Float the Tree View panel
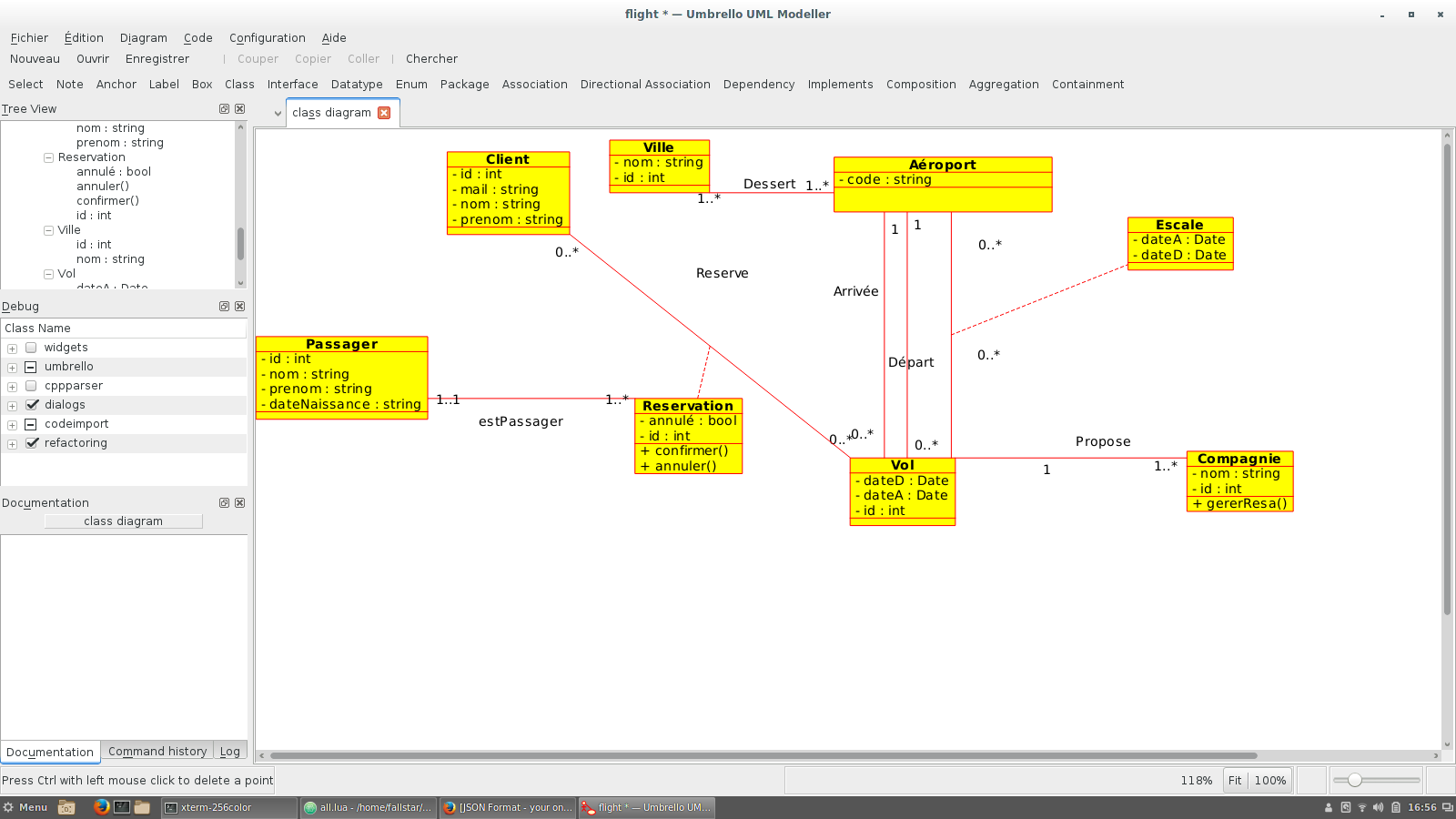Image resolution: width=1456 pixels, height=819 pixels. pos(224,108)
